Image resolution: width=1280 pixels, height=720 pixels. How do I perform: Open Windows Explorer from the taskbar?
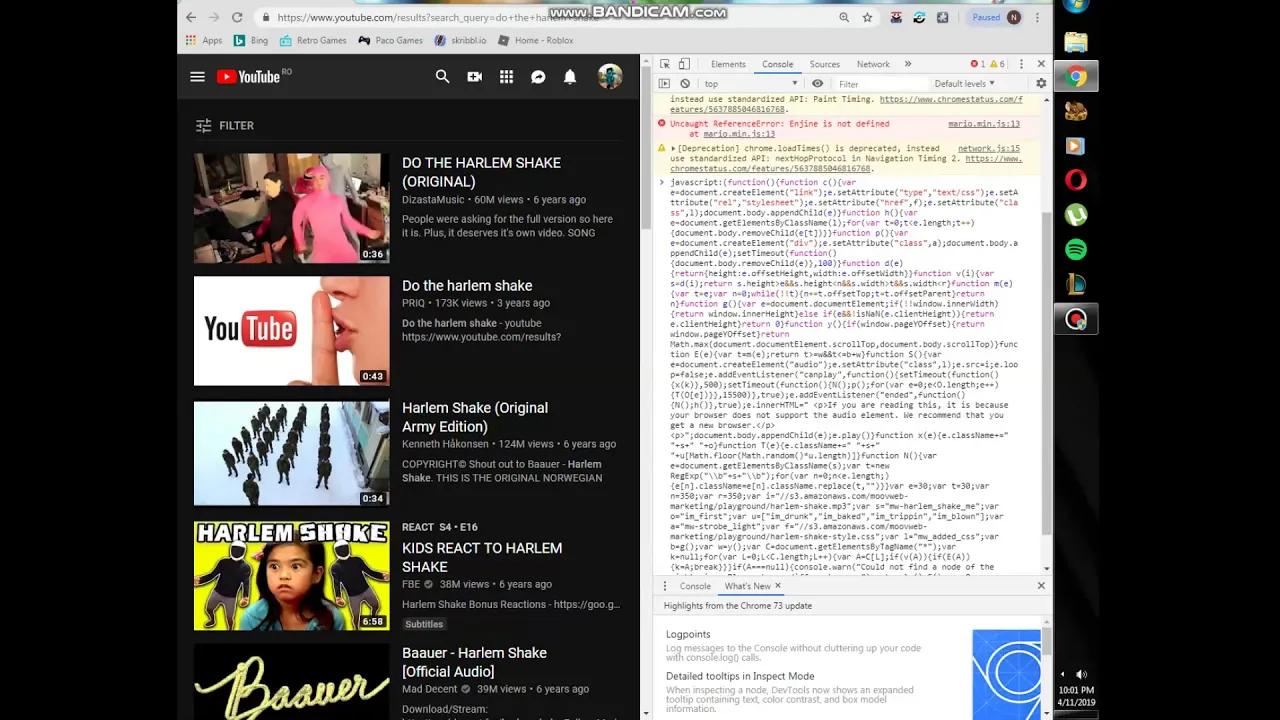pos(1076,42)
